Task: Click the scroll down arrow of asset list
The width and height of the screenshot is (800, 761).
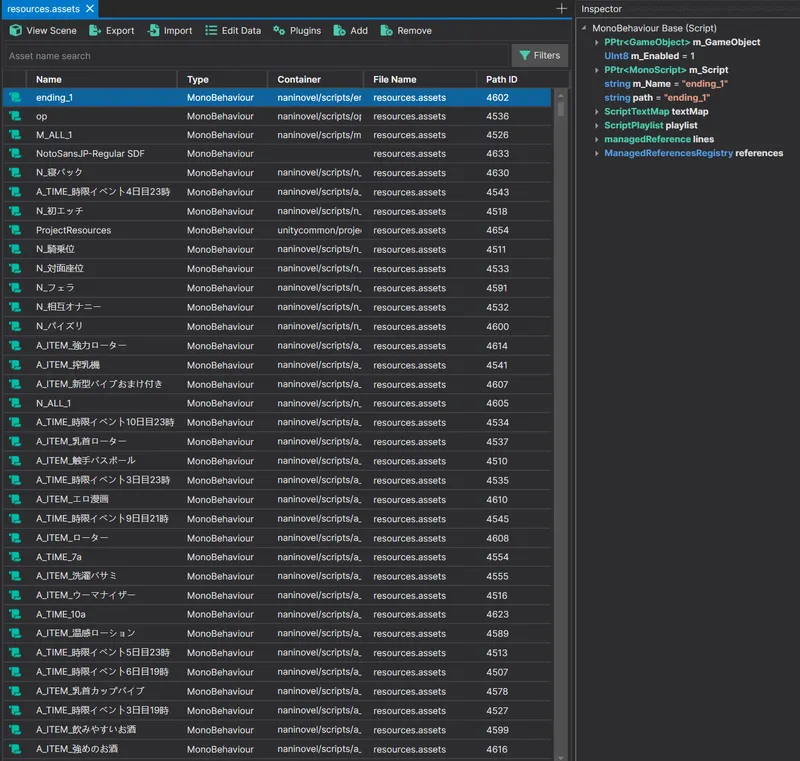Action: (x=561, y=757)
